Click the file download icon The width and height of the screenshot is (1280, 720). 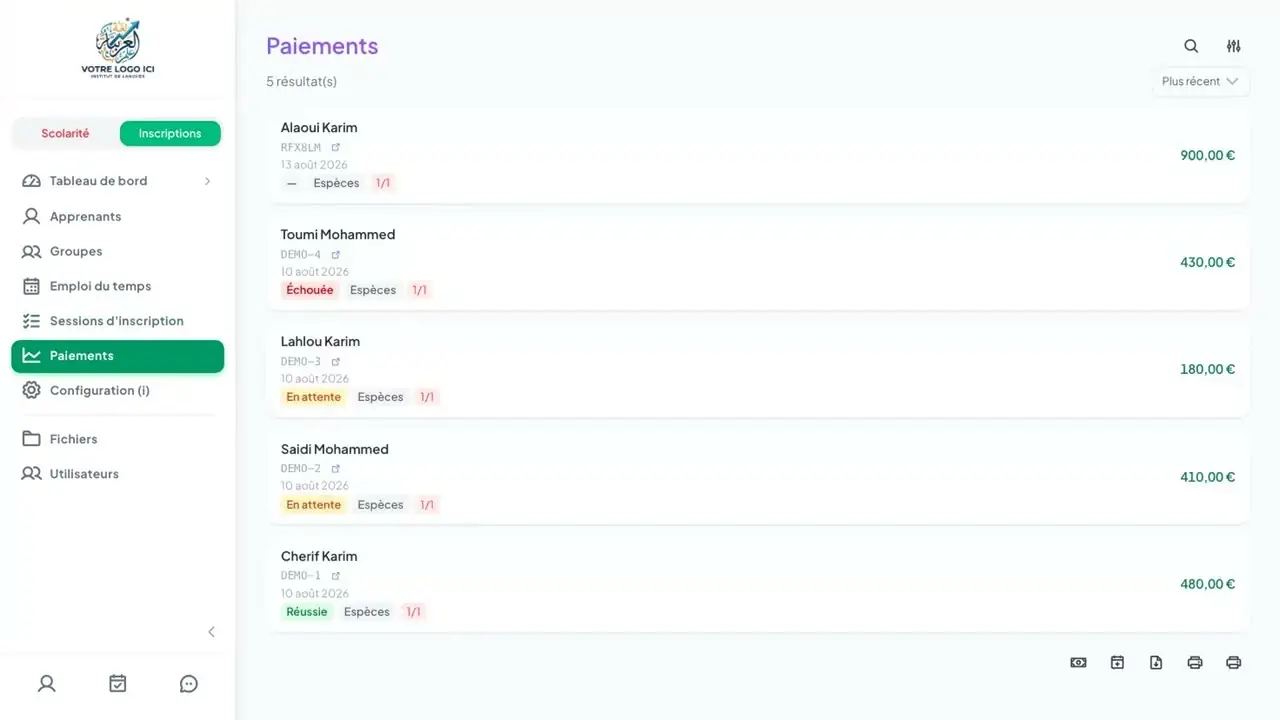point(1156,663)
